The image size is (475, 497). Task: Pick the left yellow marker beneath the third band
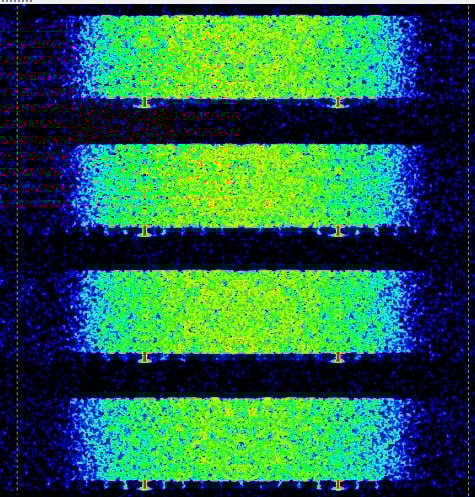(x=144, y=358)
